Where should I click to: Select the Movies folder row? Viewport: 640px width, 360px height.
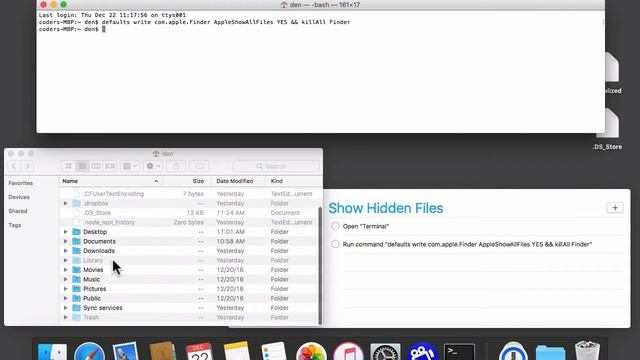188,270
